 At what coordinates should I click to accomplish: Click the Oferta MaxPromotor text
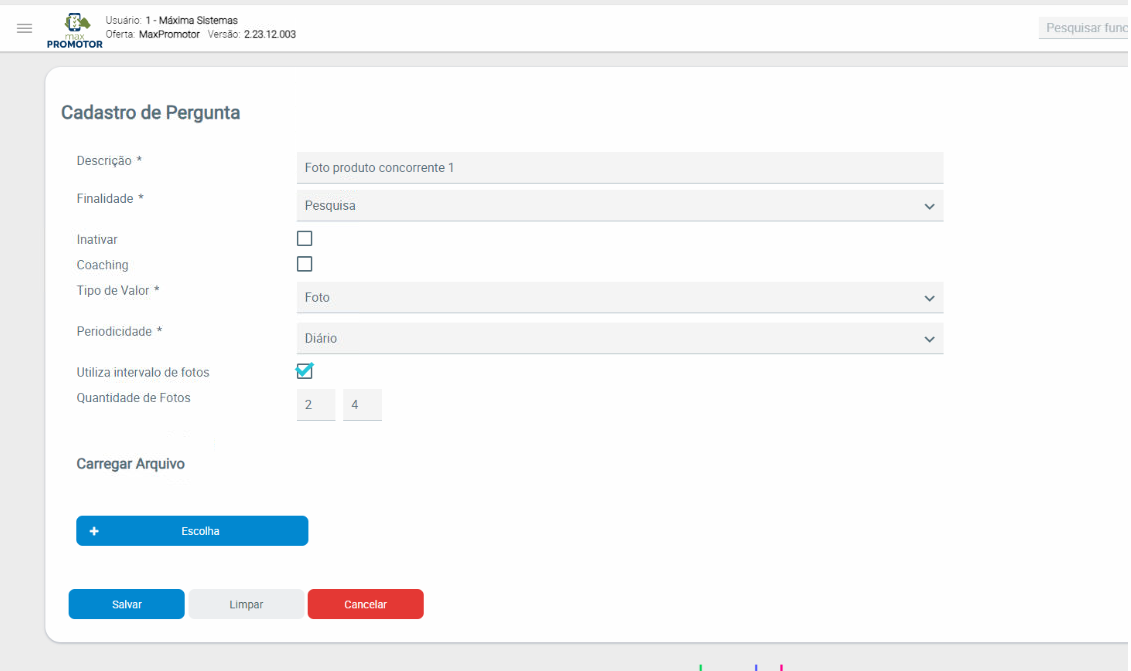pyautogui.click(x=152, y=34)
